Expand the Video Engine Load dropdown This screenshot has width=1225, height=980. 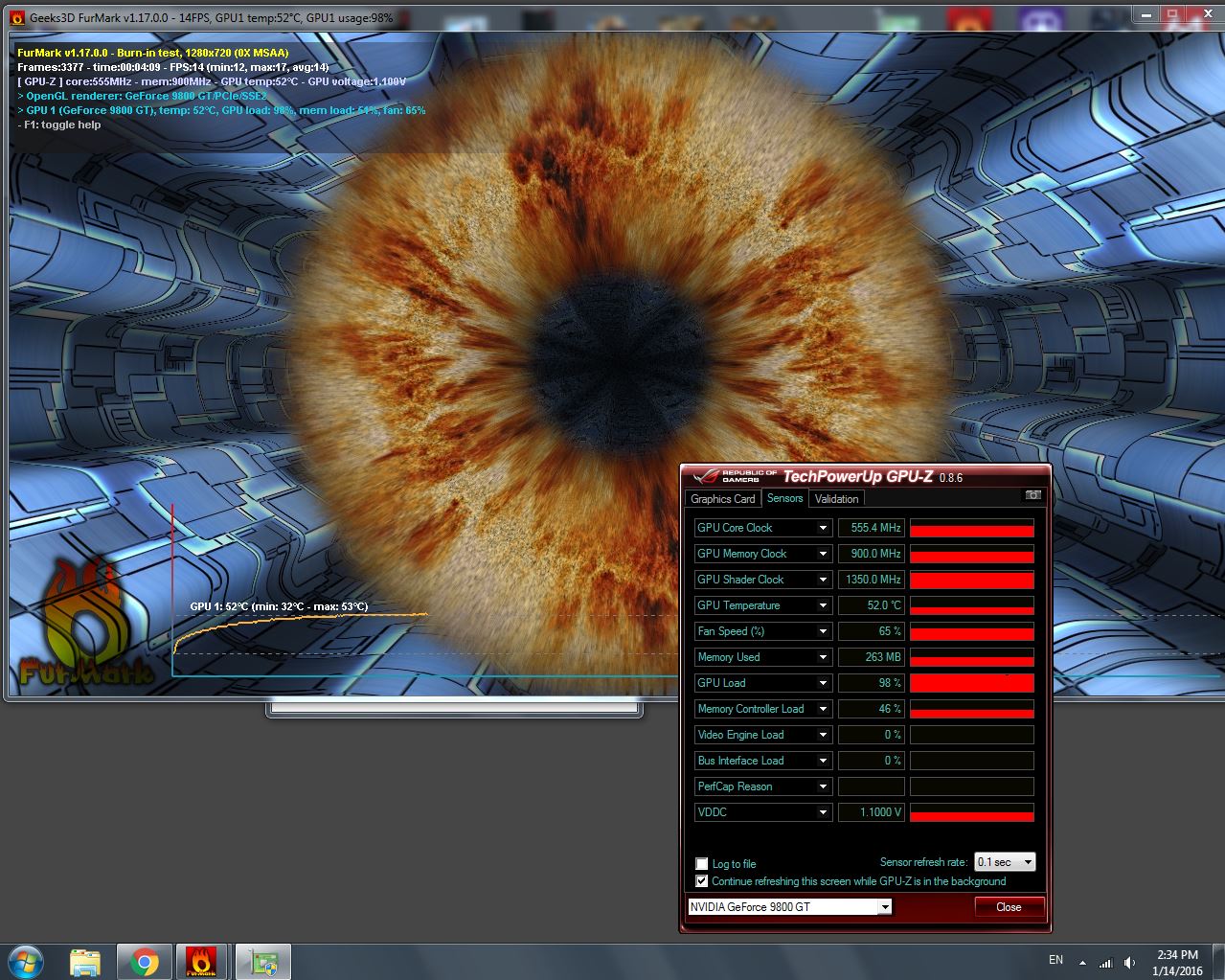(x=823, y=735)
